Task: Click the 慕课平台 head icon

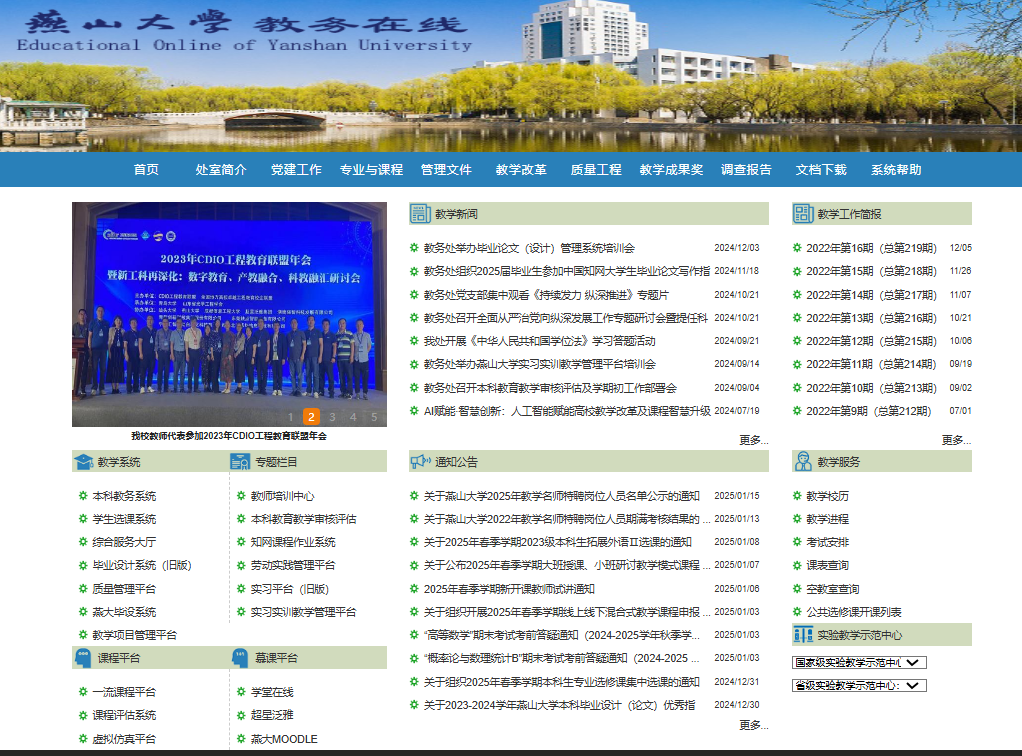Action: point(240,658)
